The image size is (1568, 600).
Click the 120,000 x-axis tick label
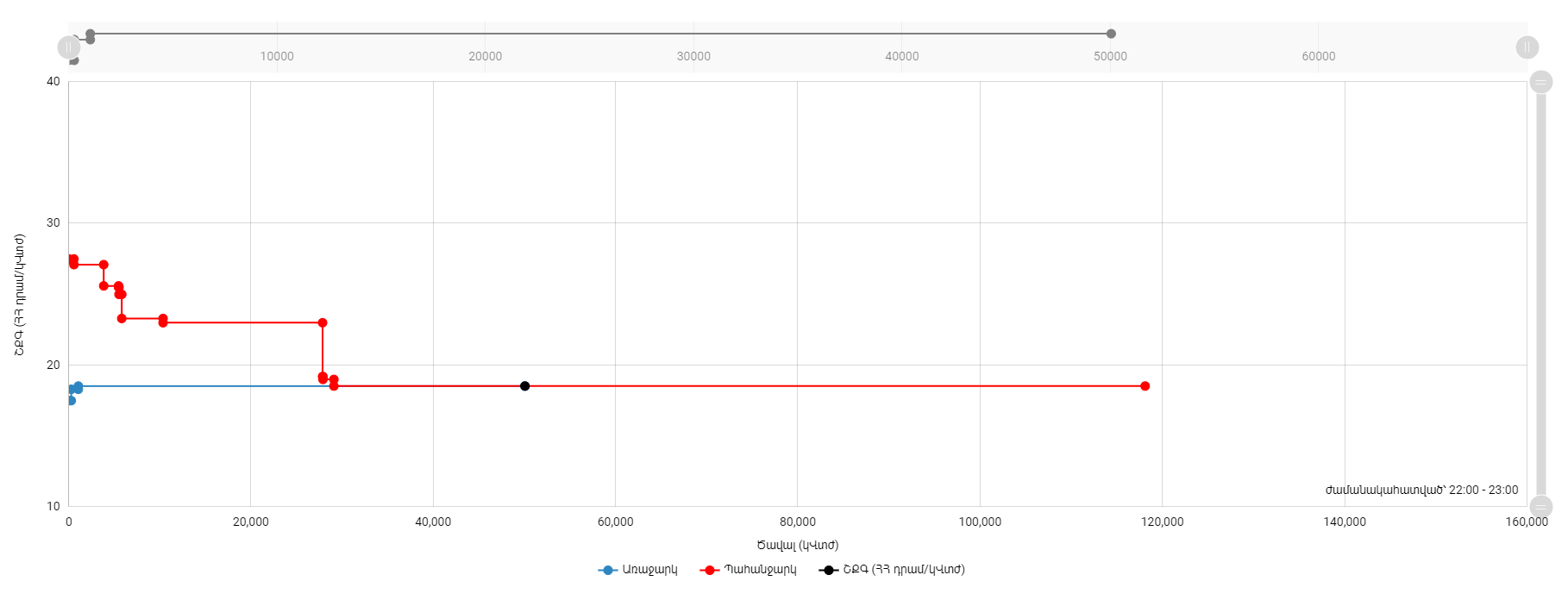click(x=1162, y=522)
